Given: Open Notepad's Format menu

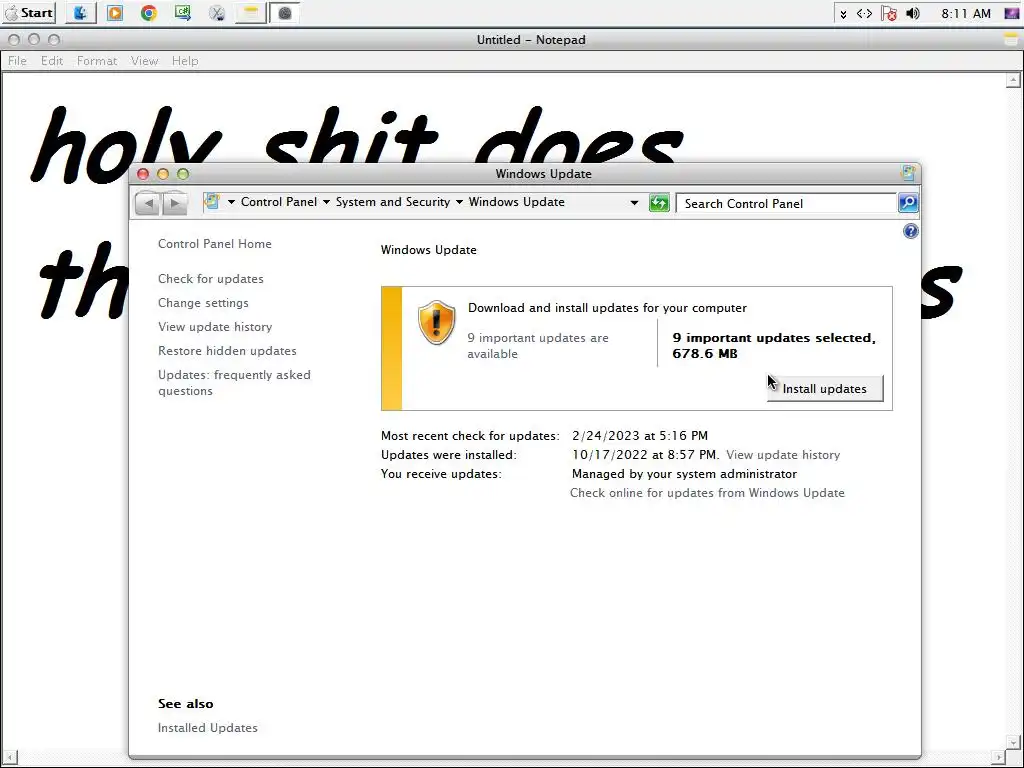Looking at the screenshot, I should [97, 61].
